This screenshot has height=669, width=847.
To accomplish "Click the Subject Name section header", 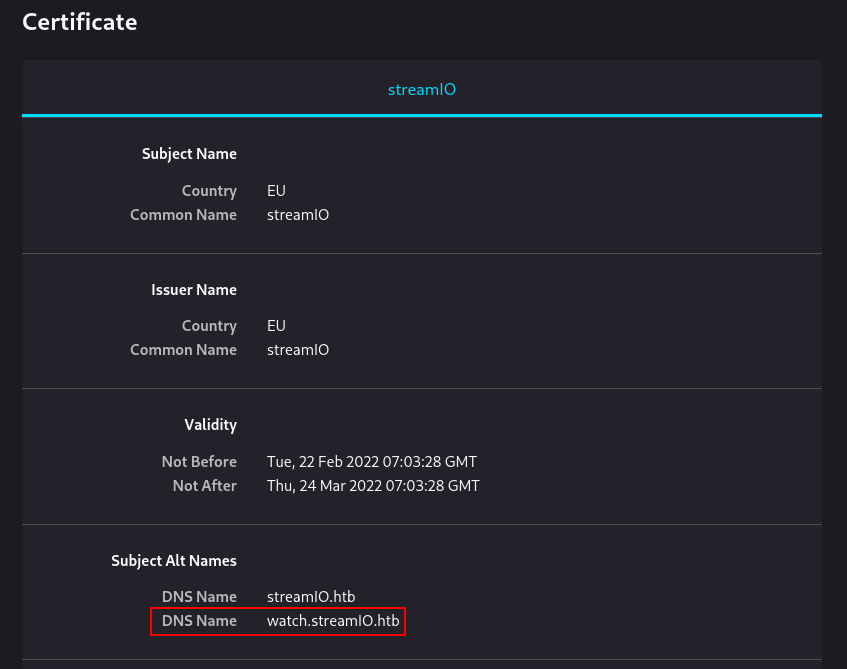I will click(x=189, y=154).
